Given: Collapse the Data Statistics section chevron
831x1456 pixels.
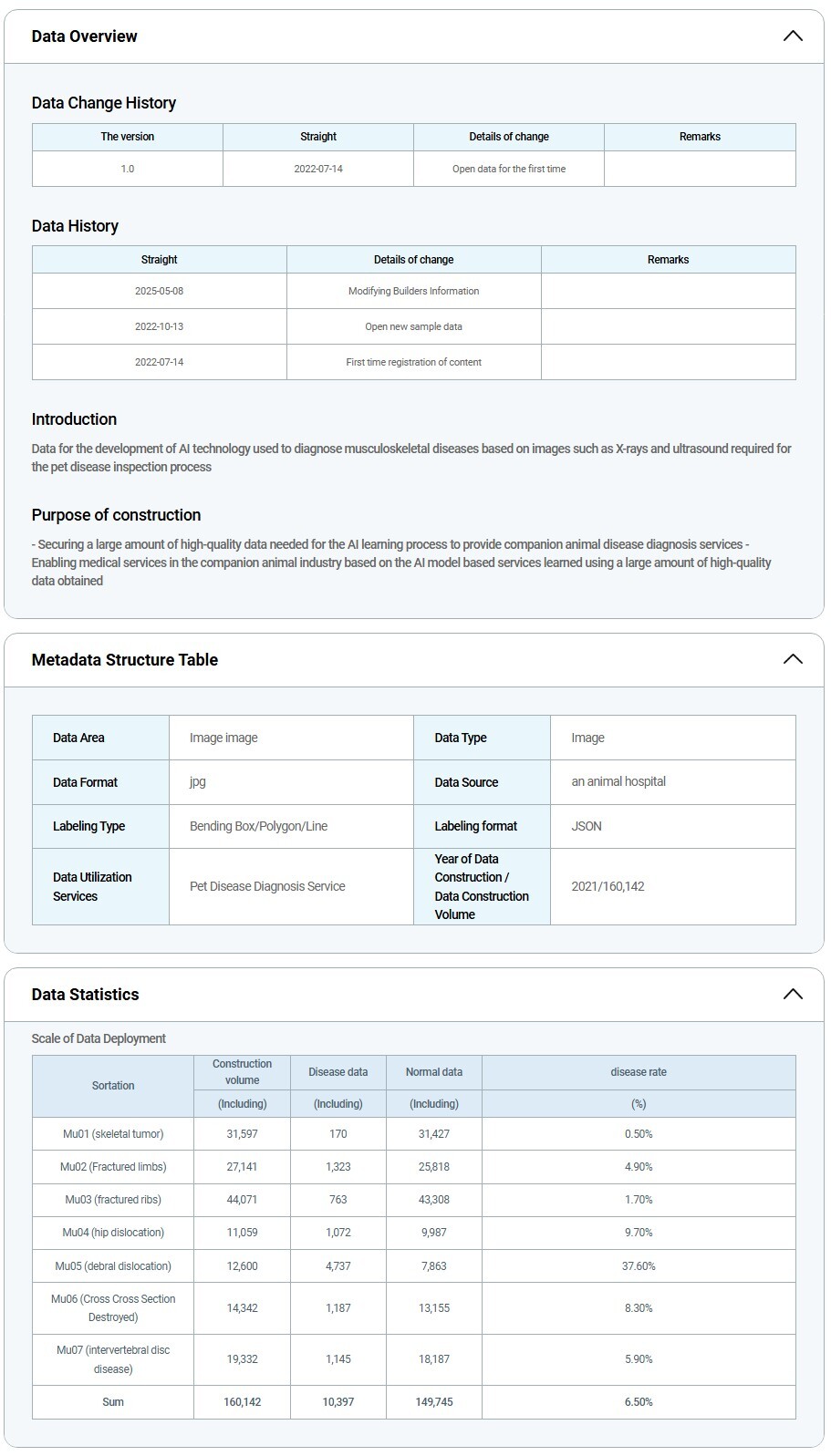Looking at the screenshot, I should pyautogui.click(x=792, y=994).
